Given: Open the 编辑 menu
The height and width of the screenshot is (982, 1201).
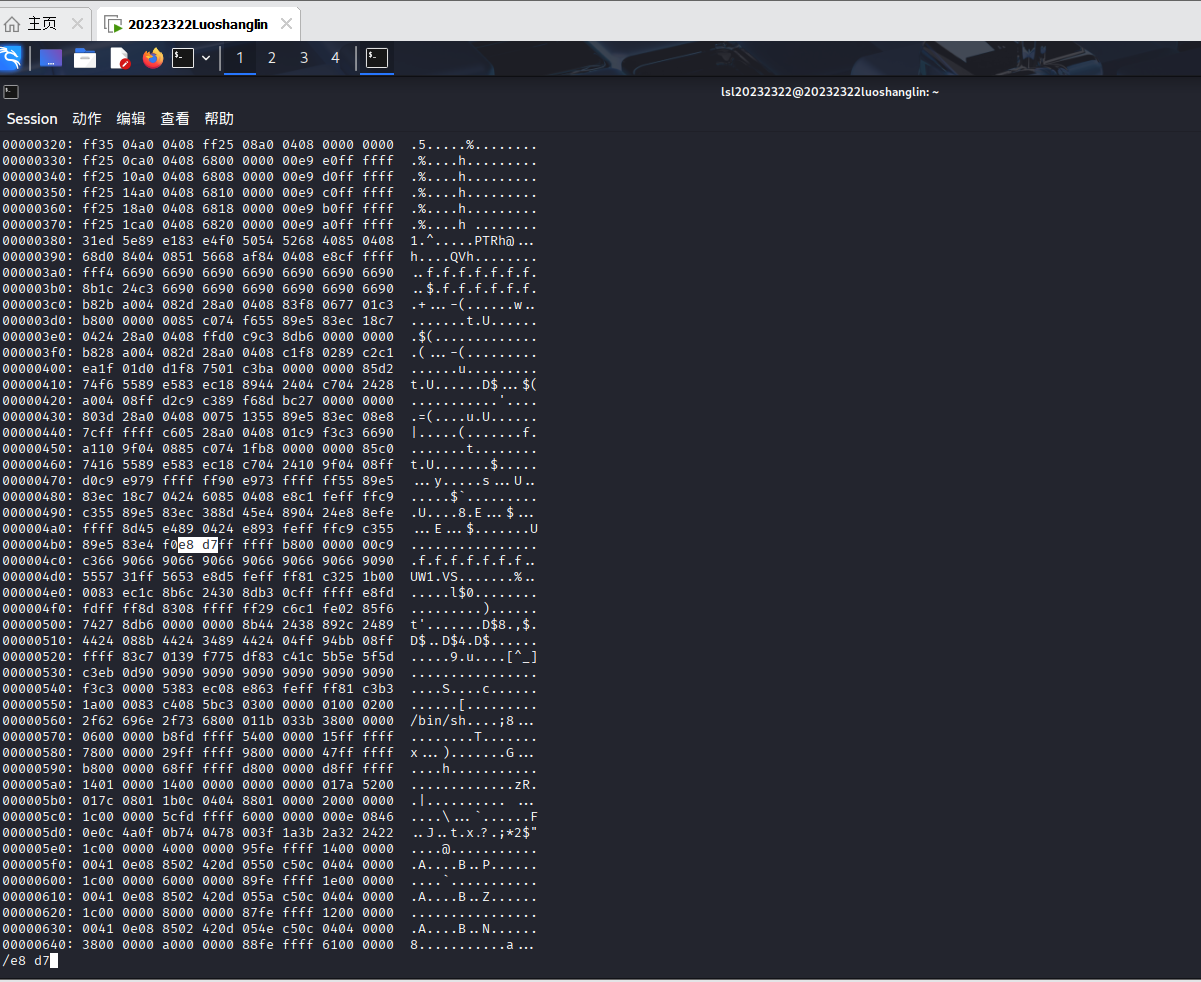Looking at the screenshot, I should pyautogui.click(x=131, y=118).
